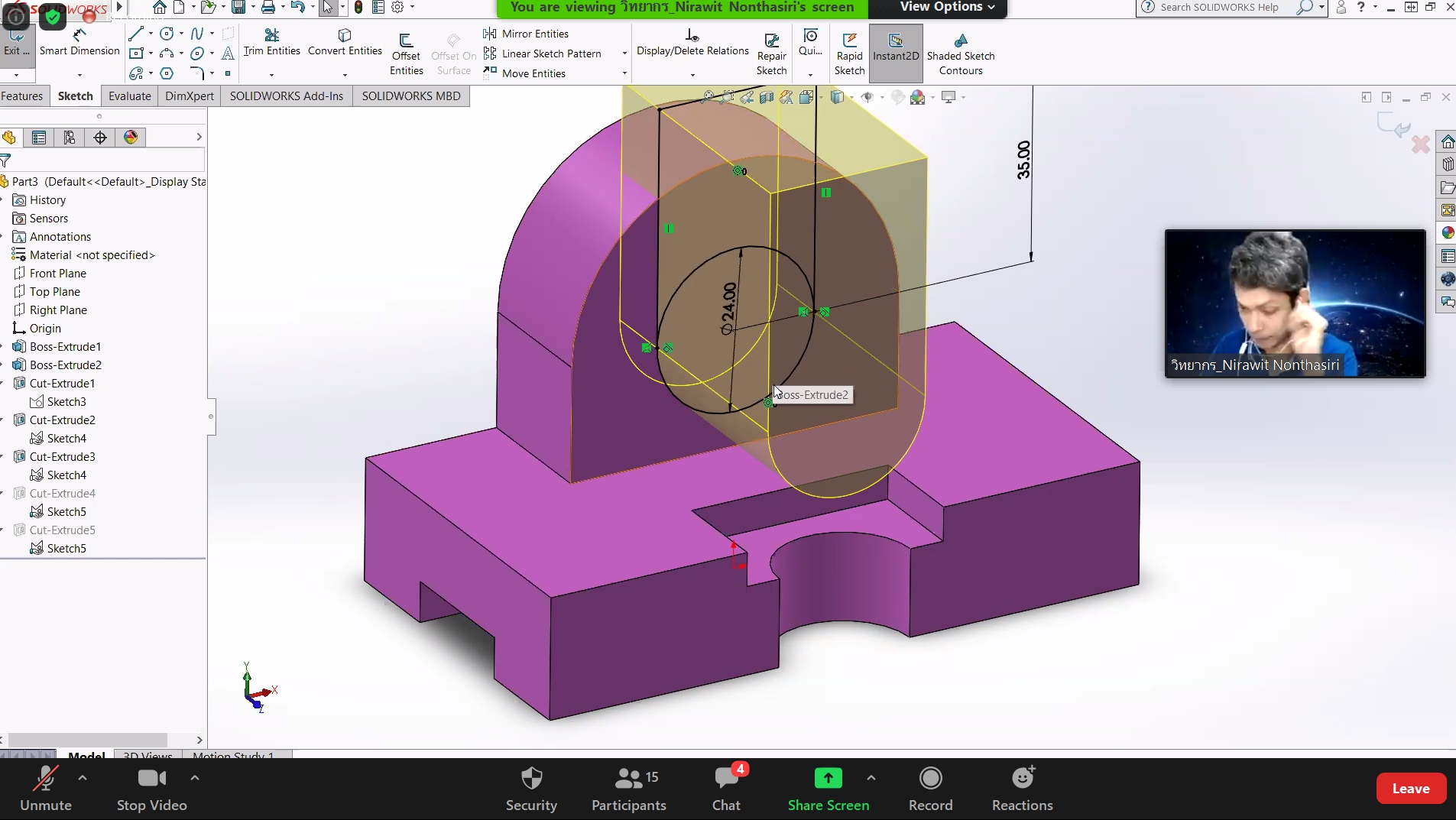Run the Repair Sketch tool
Image resolution: width=1456 pixels, height=820 pixels.
pos(771,54)
